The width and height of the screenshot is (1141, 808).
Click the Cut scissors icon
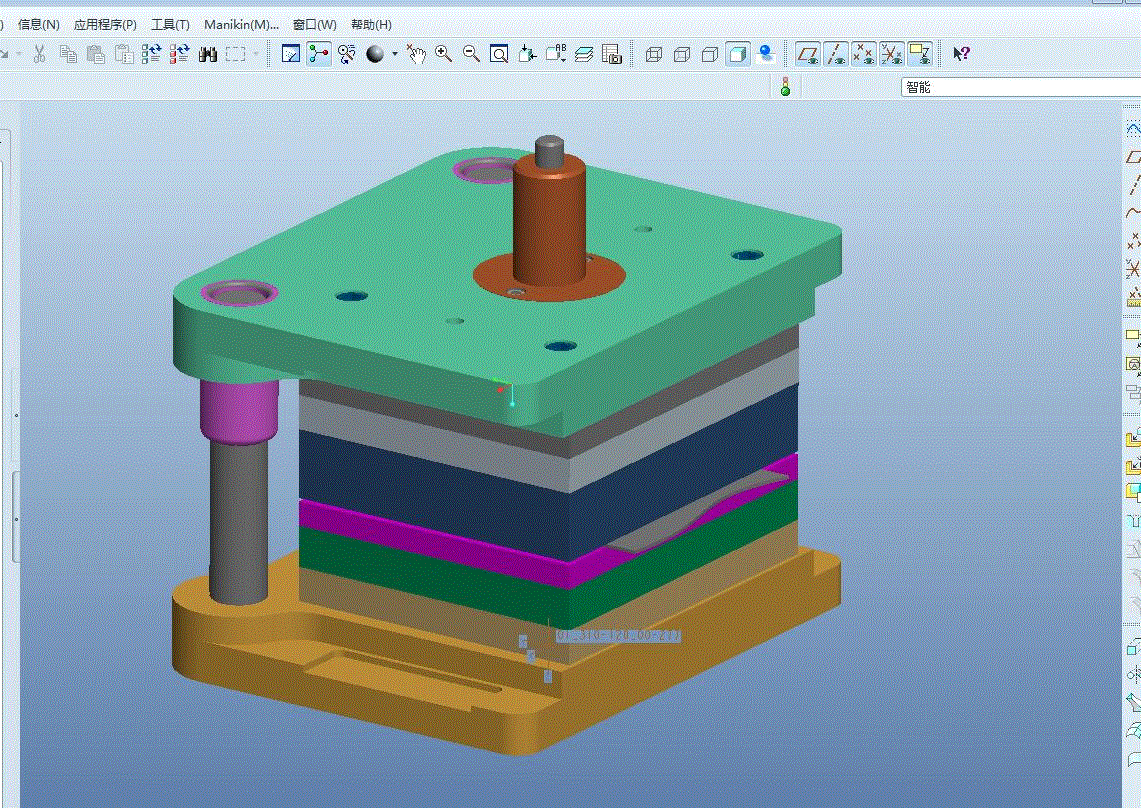click(x=39, y=54)
